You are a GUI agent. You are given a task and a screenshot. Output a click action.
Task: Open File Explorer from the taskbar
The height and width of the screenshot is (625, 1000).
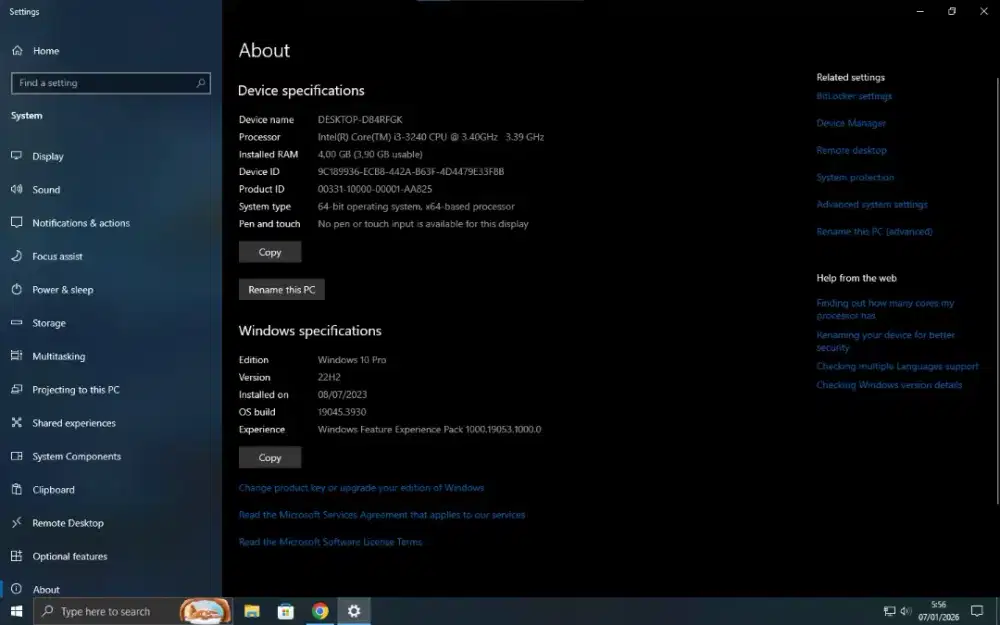pyautogui.click(x=252, y=610)
